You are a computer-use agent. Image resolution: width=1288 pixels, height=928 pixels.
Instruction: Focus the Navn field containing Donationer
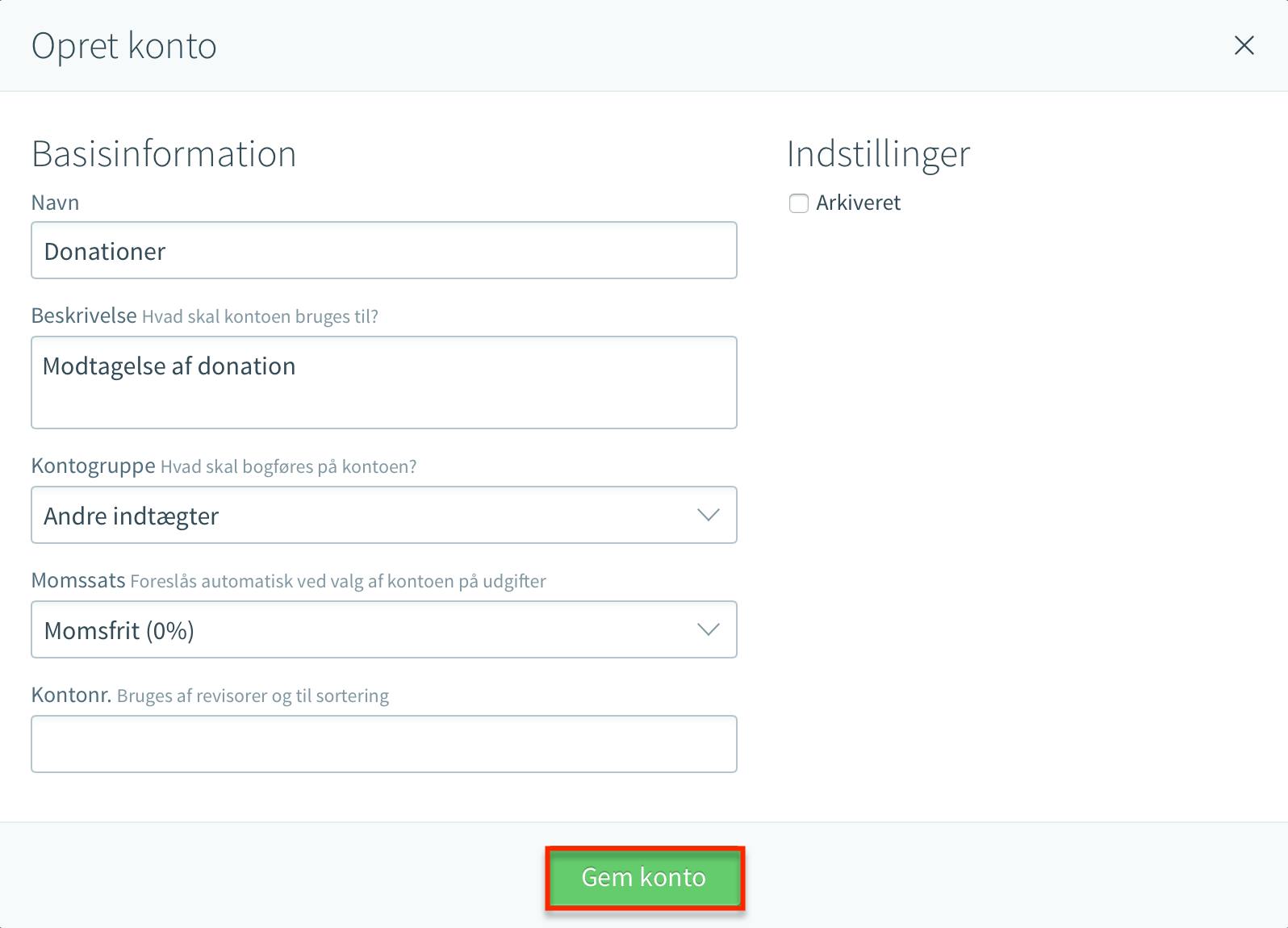point(384,250)
